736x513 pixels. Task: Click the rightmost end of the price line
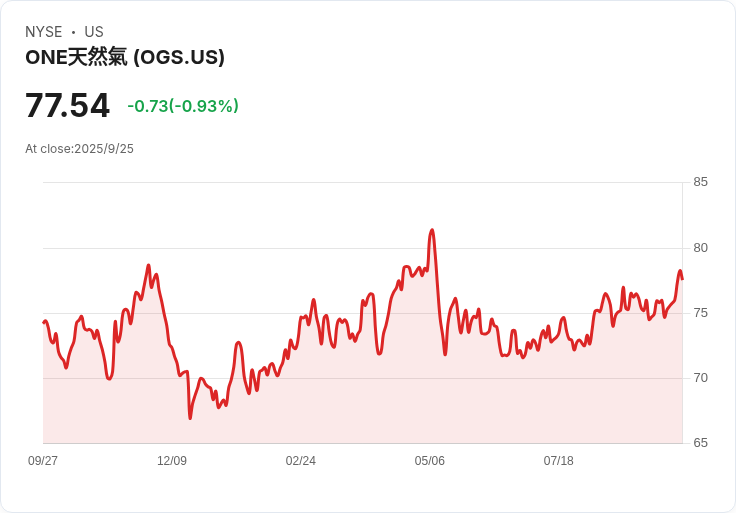pyautogui.click(x=682, y=279)
